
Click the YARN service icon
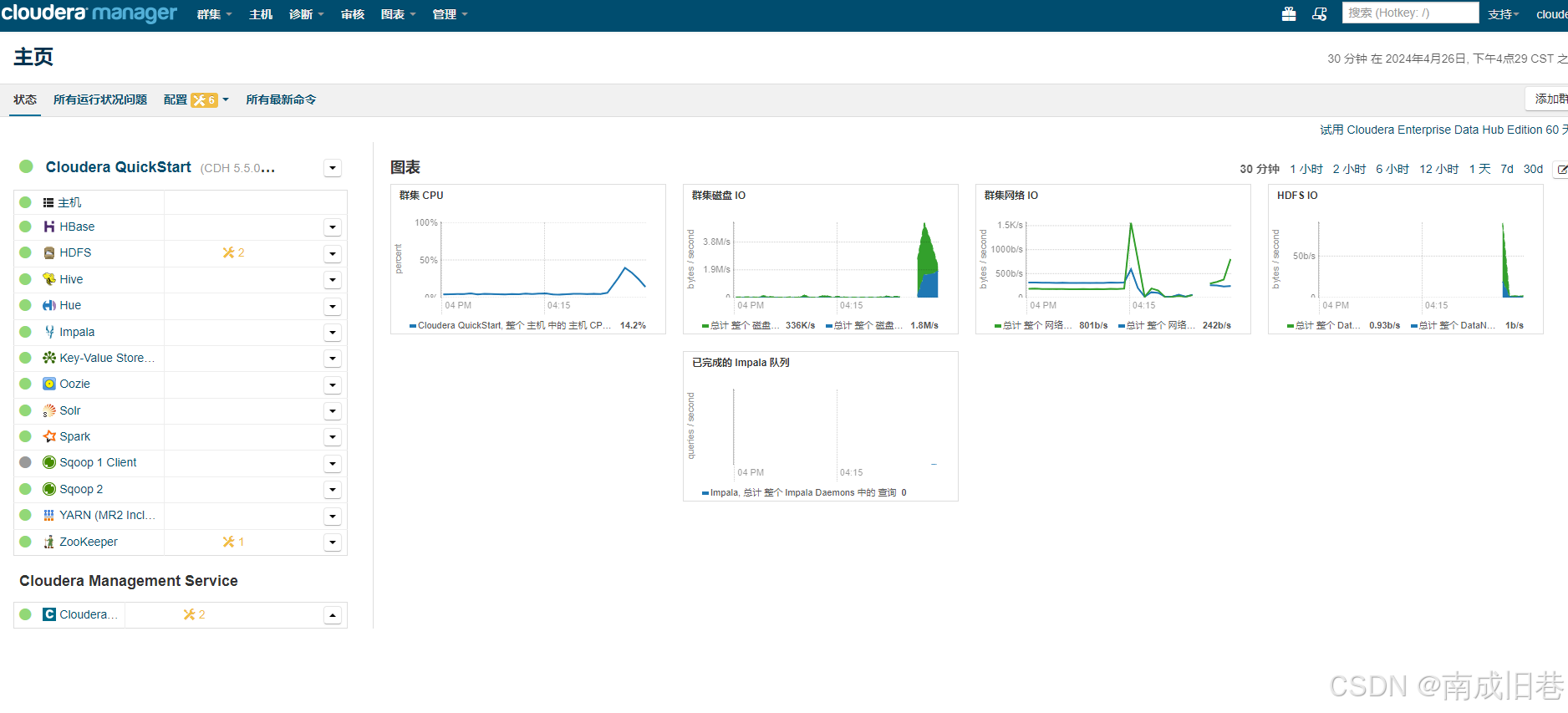tap(49, 515)
